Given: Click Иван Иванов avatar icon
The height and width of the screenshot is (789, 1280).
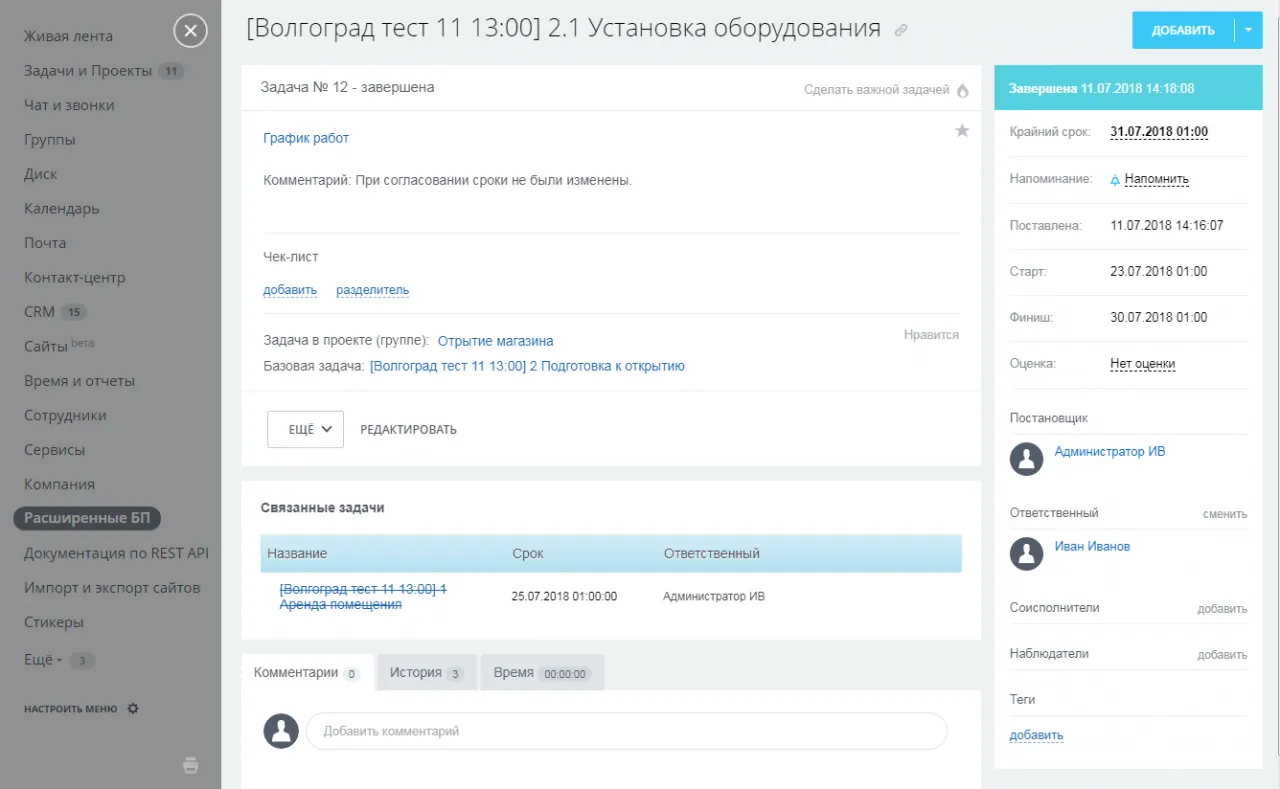Looking at the screenshot, I should click(1026, 554).
